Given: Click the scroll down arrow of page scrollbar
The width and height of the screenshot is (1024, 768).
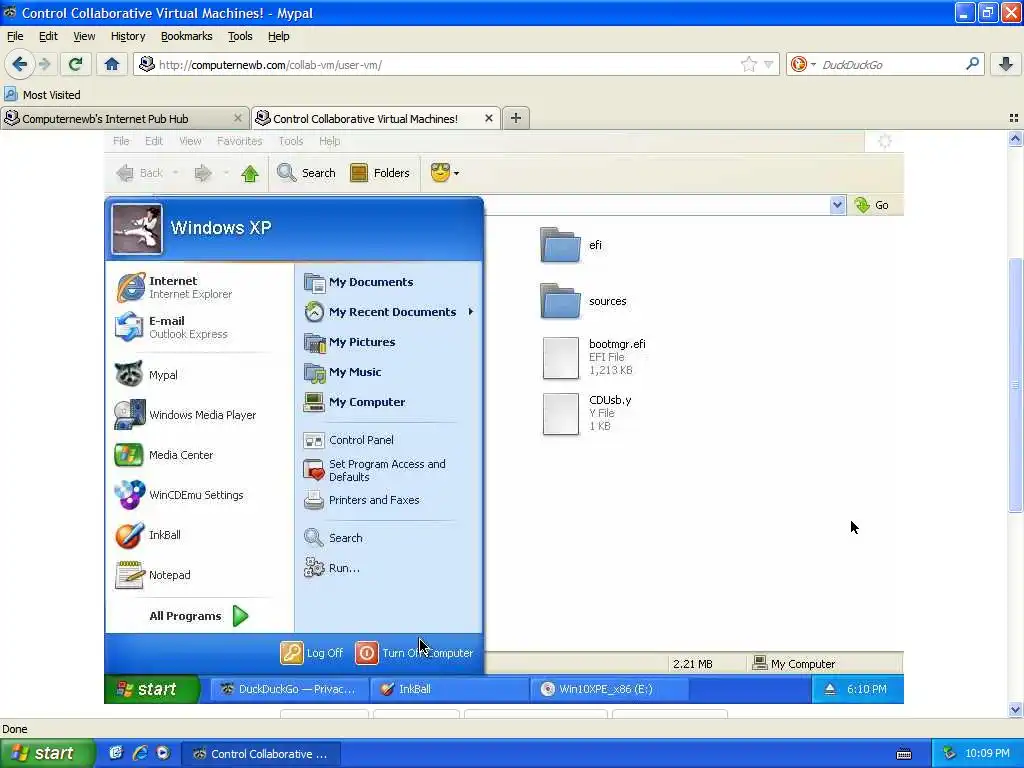Looking at the screenshot, I should pyautogui.click(x=1015, y=709).
